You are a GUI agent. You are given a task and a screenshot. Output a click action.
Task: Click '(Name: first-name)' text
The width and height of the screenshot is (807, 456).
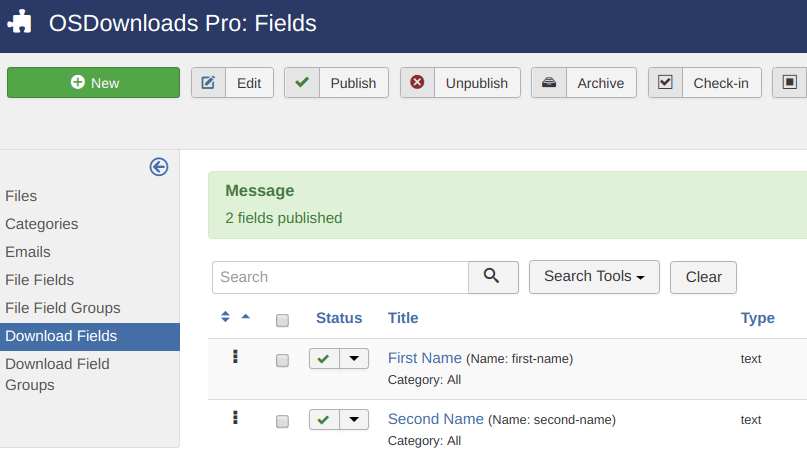(x=519, y=359)
